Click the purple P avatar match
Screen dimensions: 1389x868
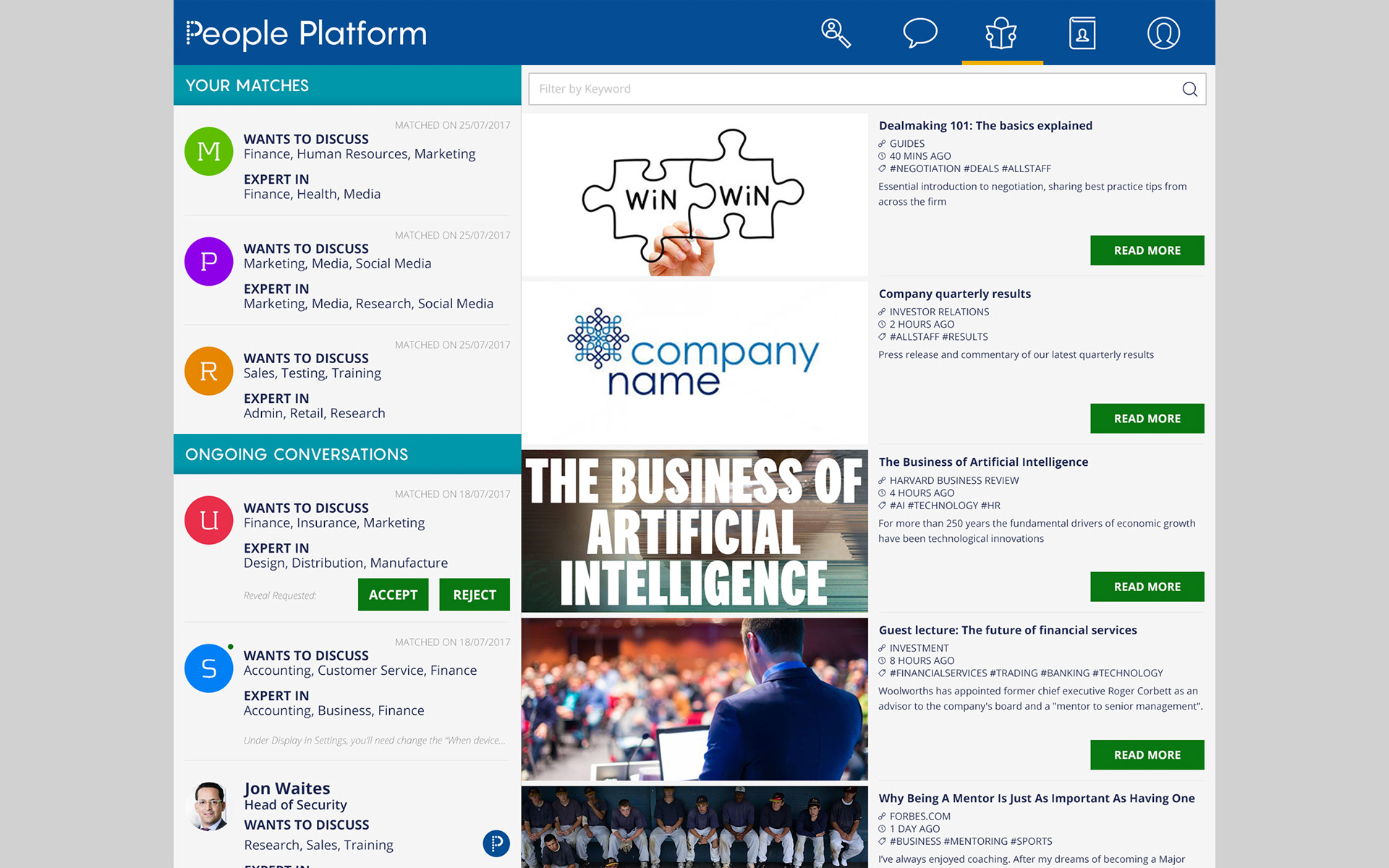click(x=208, y=261)
